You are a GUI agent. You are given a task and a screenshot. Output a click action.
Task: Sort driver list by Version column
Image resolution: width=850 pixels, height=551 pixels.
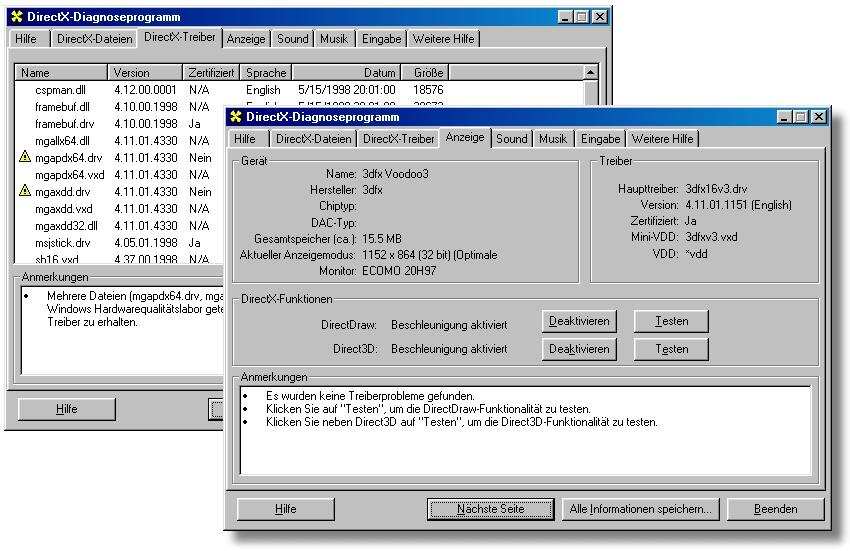[144, 73]
